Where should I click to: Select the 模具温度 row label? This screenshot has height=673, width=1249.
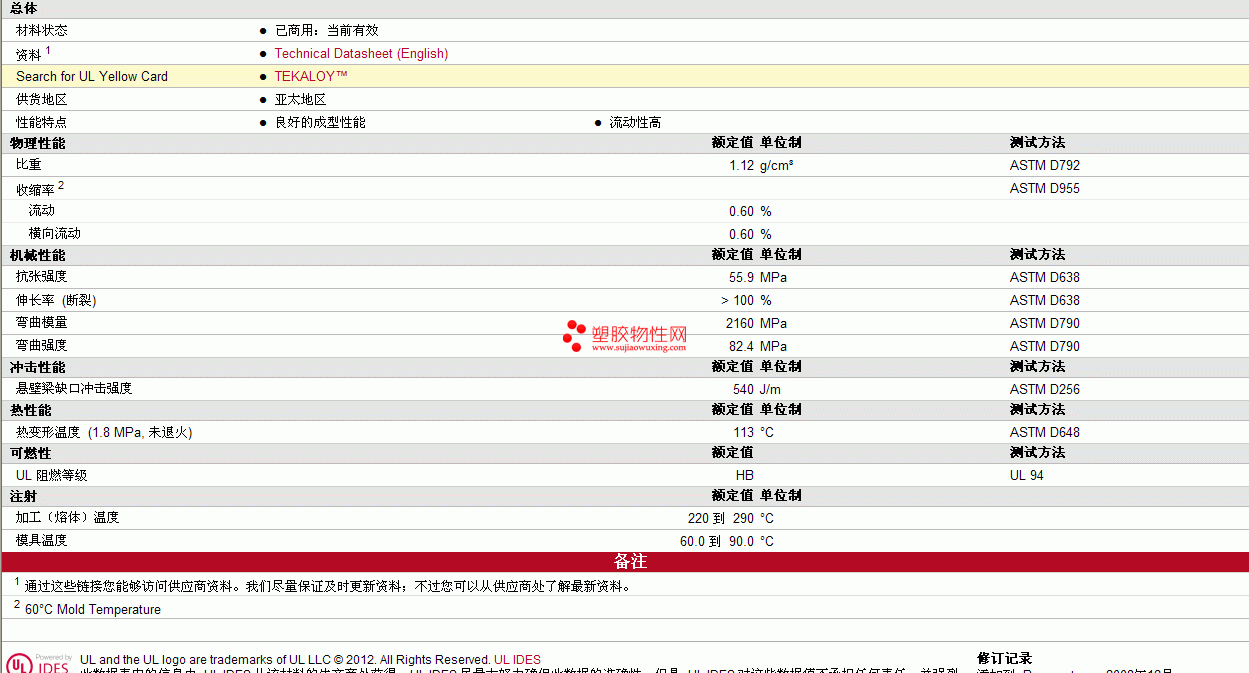42,541
